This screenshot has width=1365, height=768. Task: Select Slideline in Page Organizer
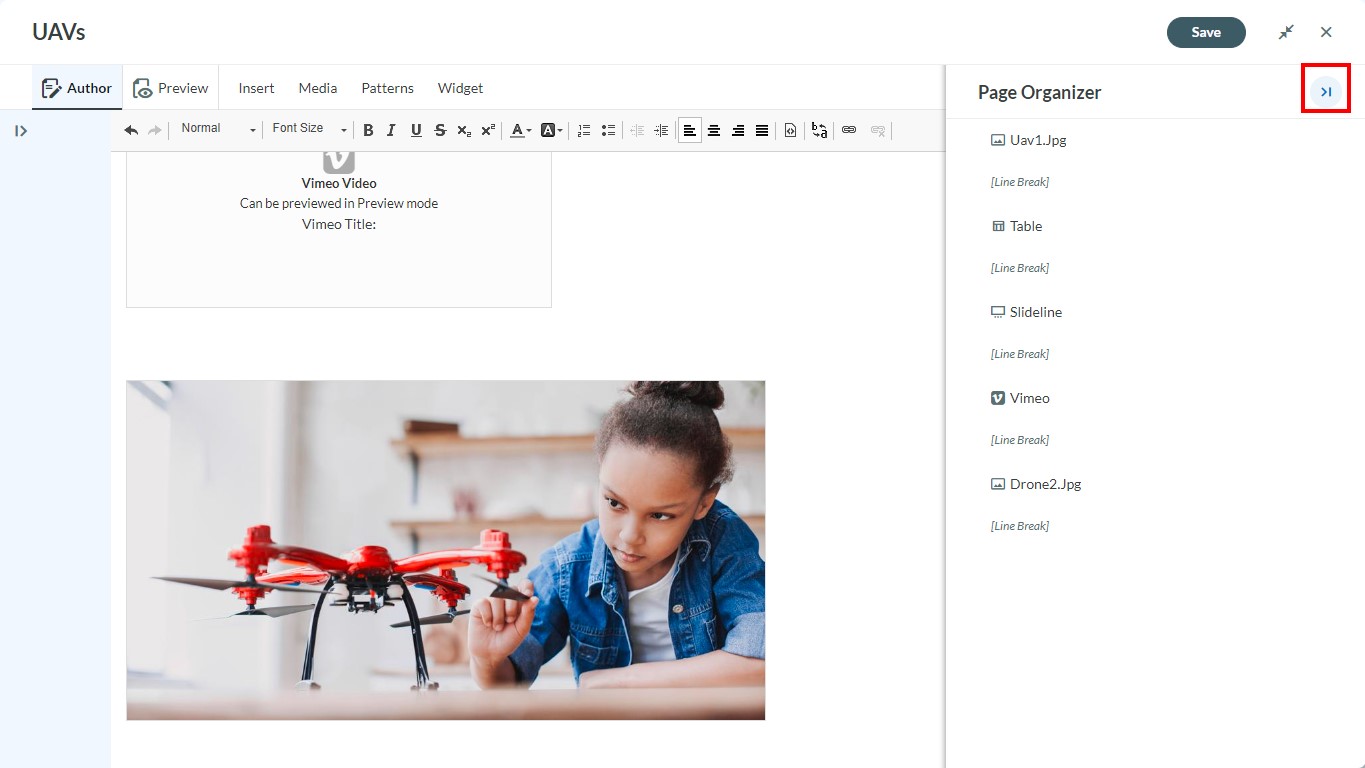[1026, 312]
